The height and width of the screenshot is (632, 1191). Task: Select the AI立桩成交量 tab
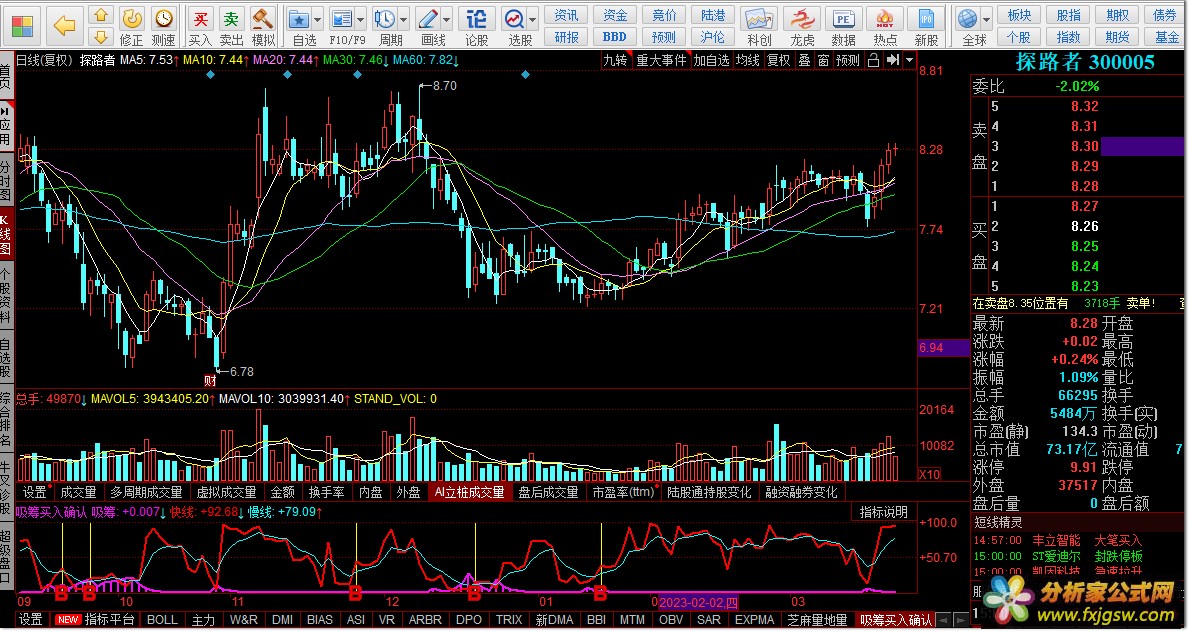(x=469, y=492)
